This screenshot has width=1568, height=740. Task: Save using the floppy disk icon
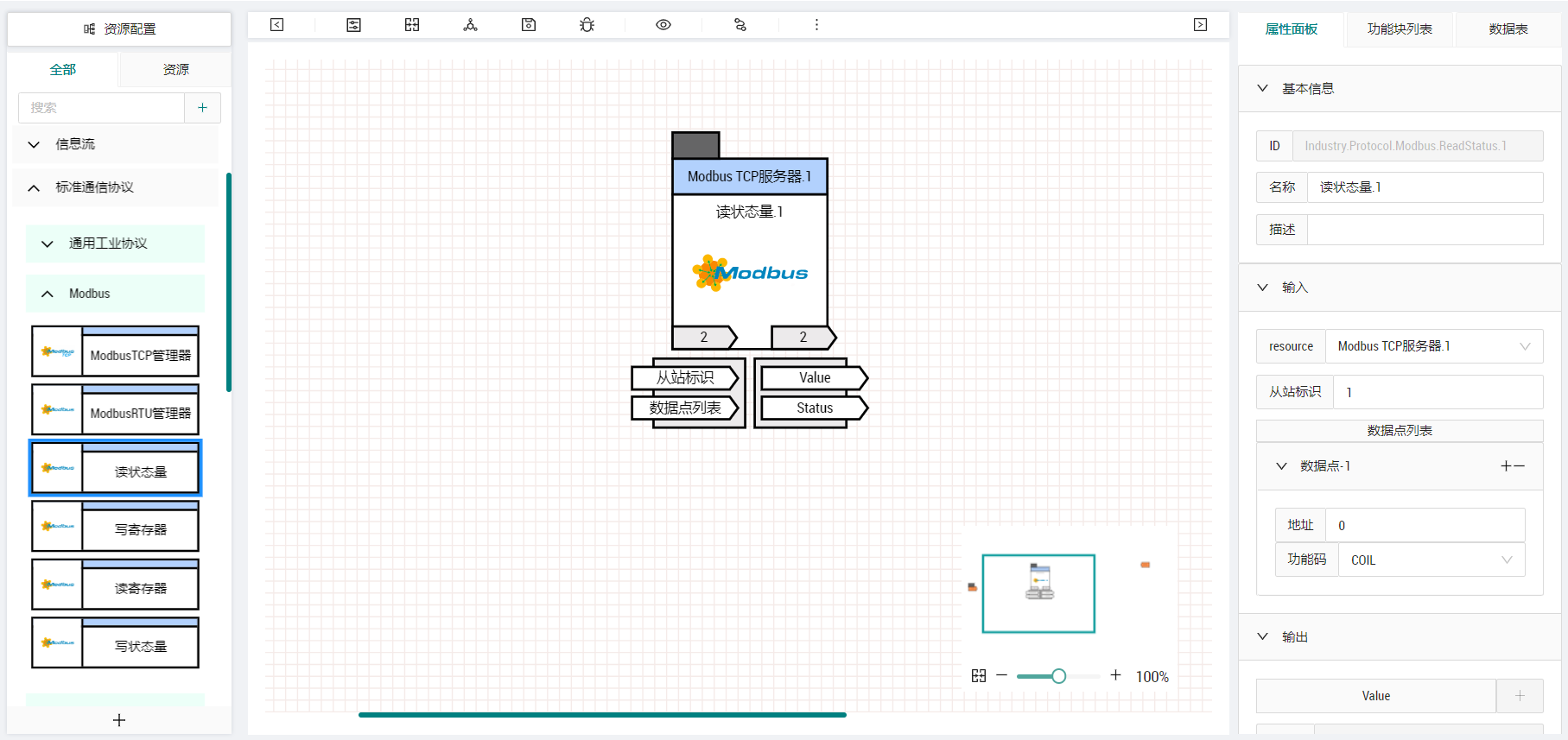click(529, 25)
